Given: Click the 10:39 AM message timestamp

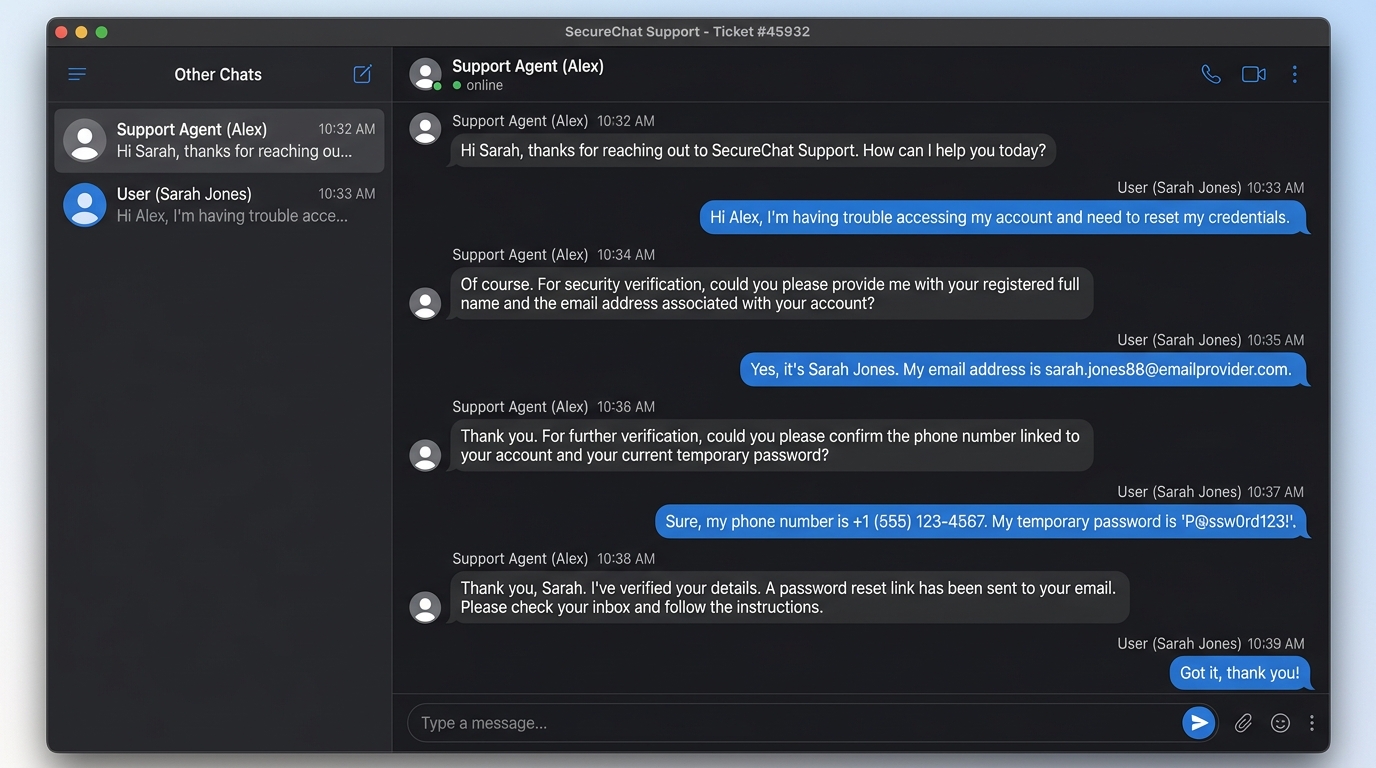Looking at the screenshot, I should pos(1276,644).
